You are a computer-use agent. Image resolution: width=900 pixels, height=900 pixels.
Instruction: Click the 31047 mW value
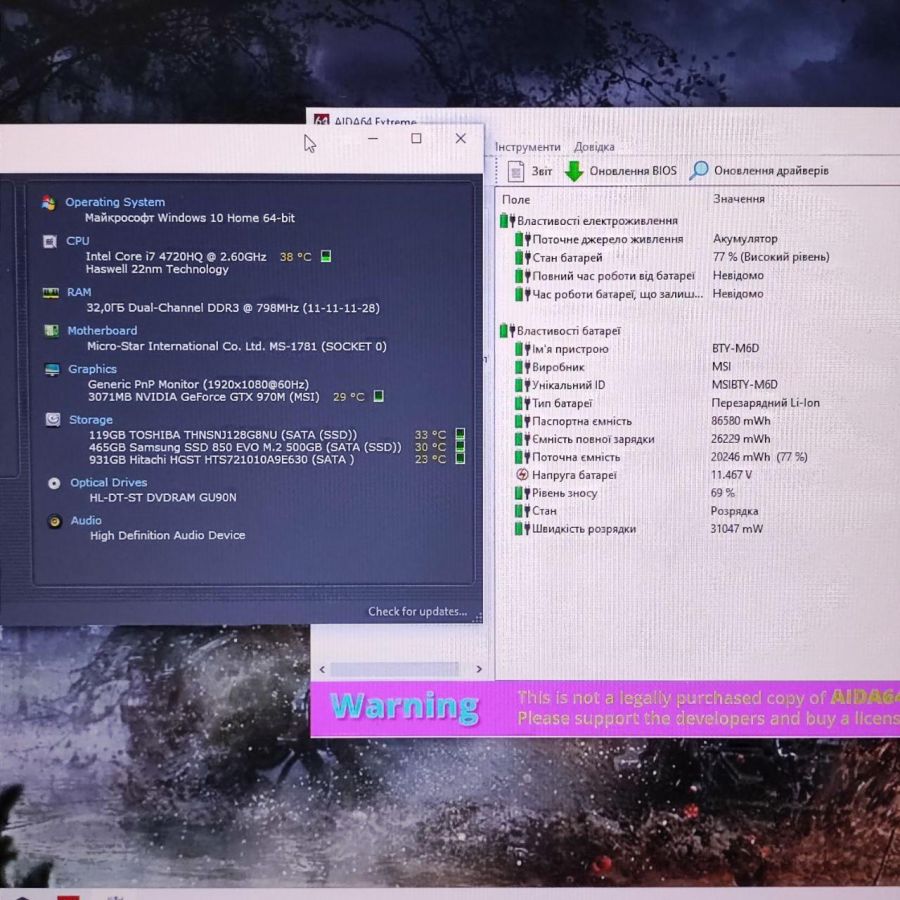(x=736, y=529)
